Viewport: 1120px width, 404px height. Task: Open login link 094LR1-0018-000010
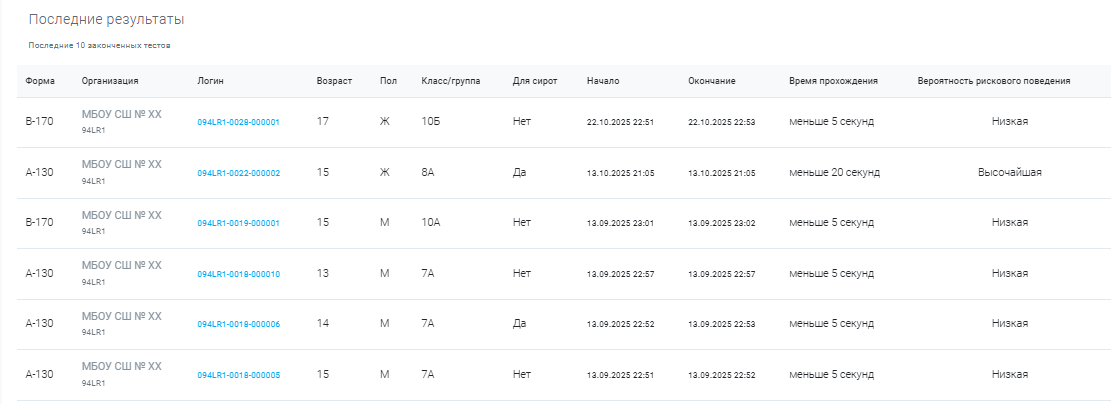tap(238, 274)
